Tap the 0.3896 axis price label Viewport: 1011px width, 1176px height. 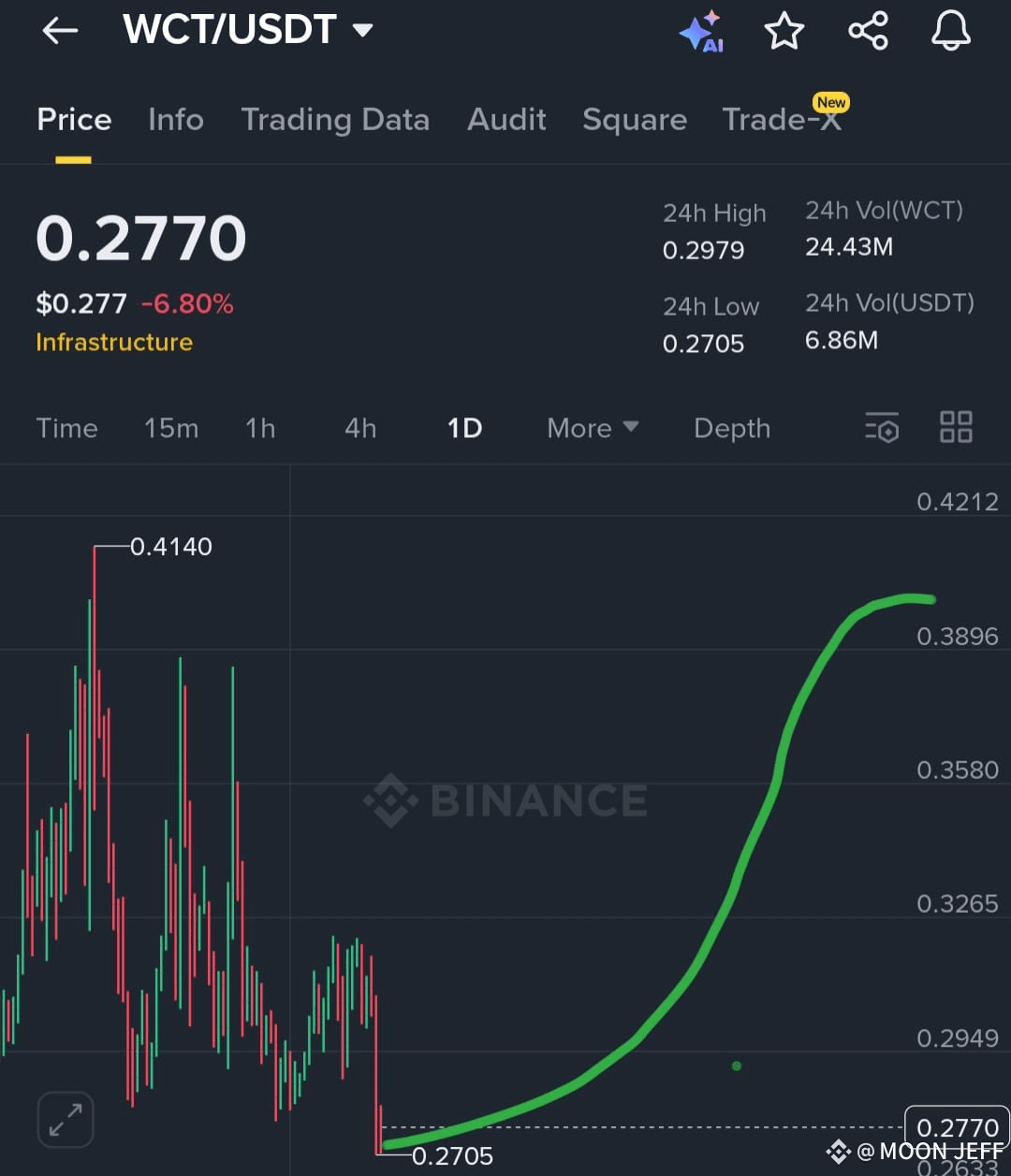pyautogui.click(x=958, y=637)
